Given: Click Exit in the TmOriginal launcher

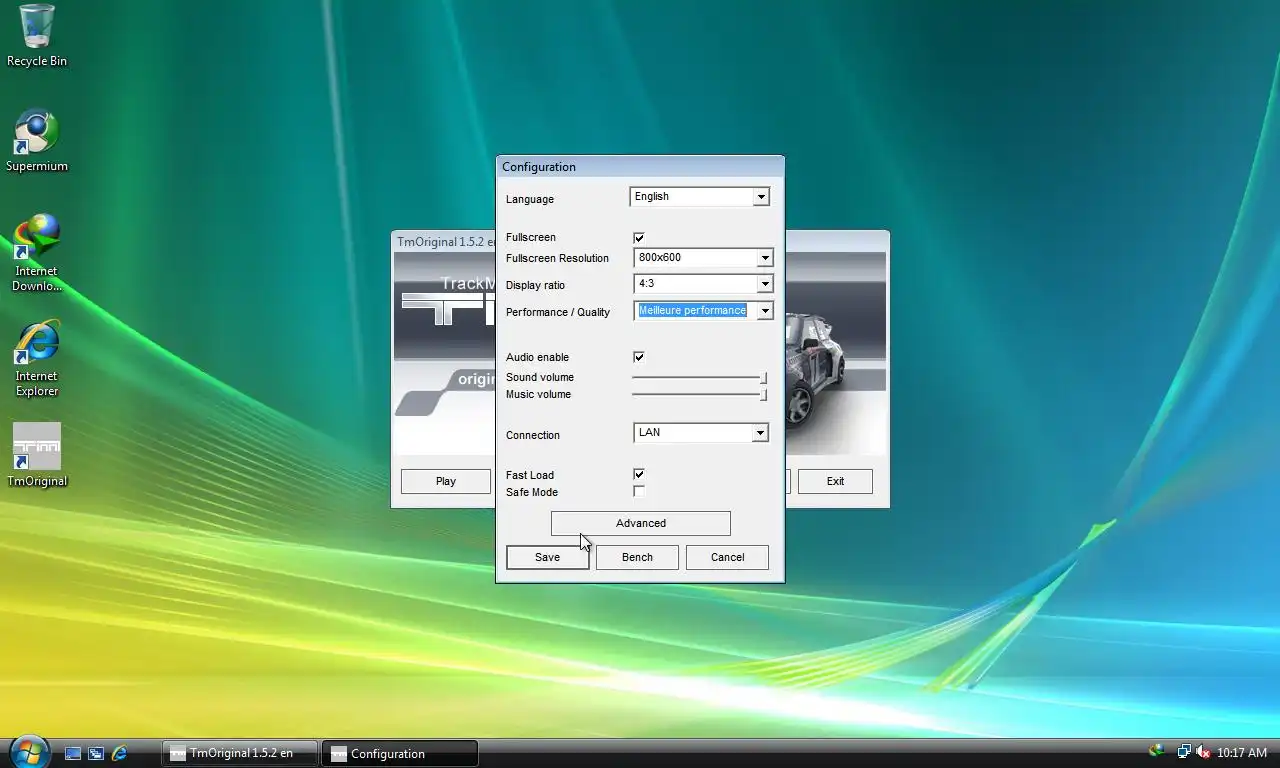Looking at the screenshot, I should (x=835, y=481).
